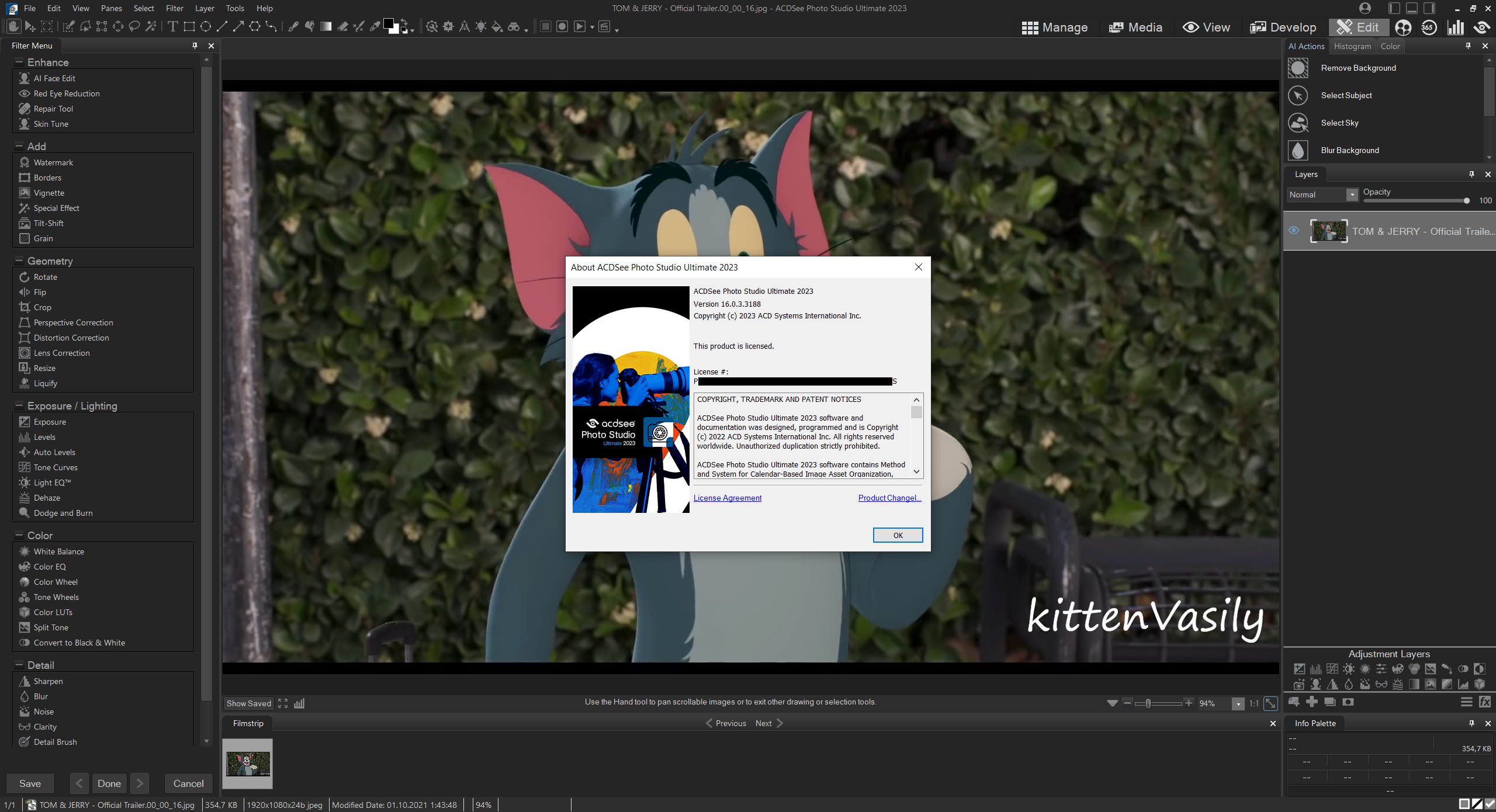The width and height of the screenshot is (1496, 812).
Task: Select the Magic Wand selection tool
Action: click(x=151, y=26)
